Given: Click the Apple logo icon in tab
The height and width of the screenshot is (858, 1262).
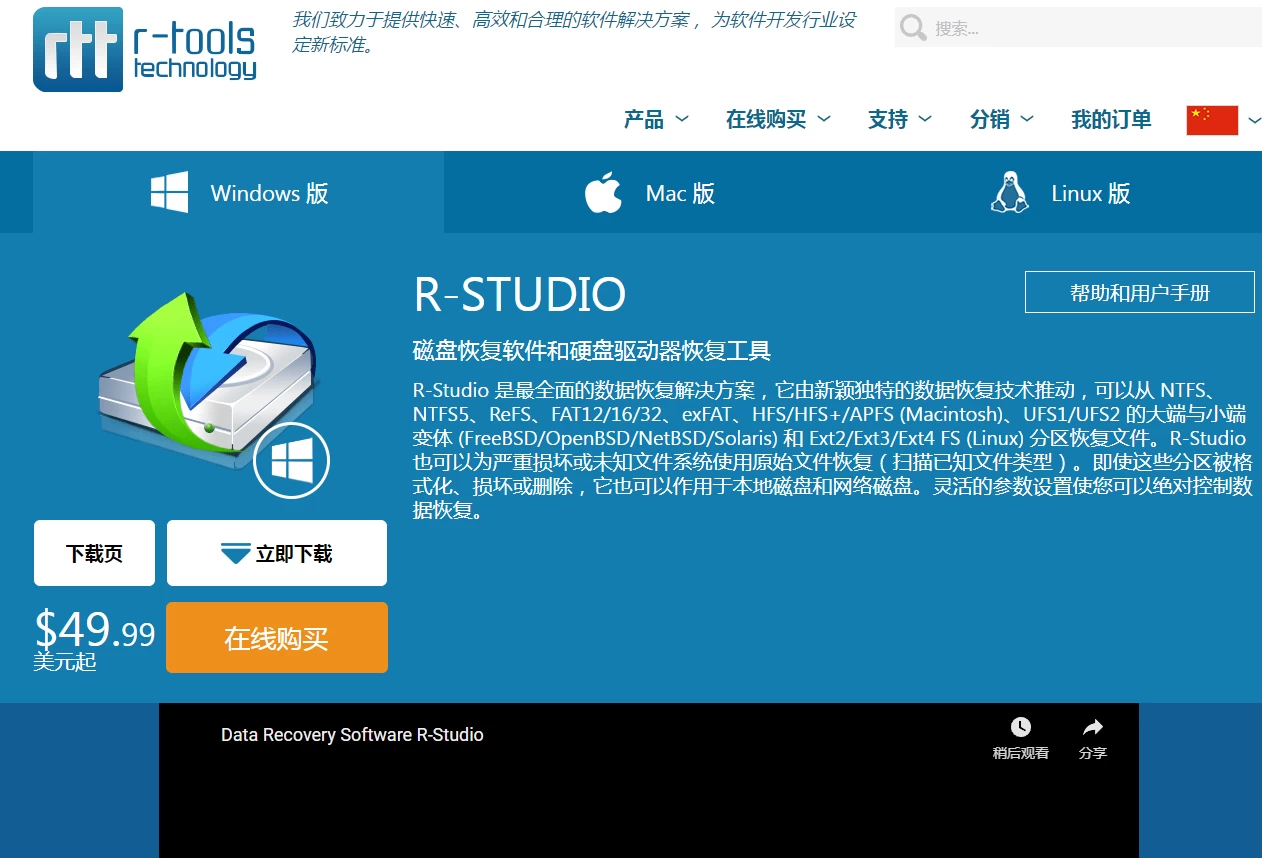Looking at the screenshot, I should point(603,192).
